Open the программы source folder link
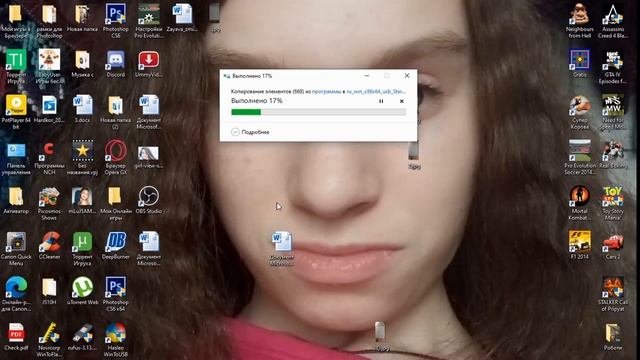 pos(326,91)
